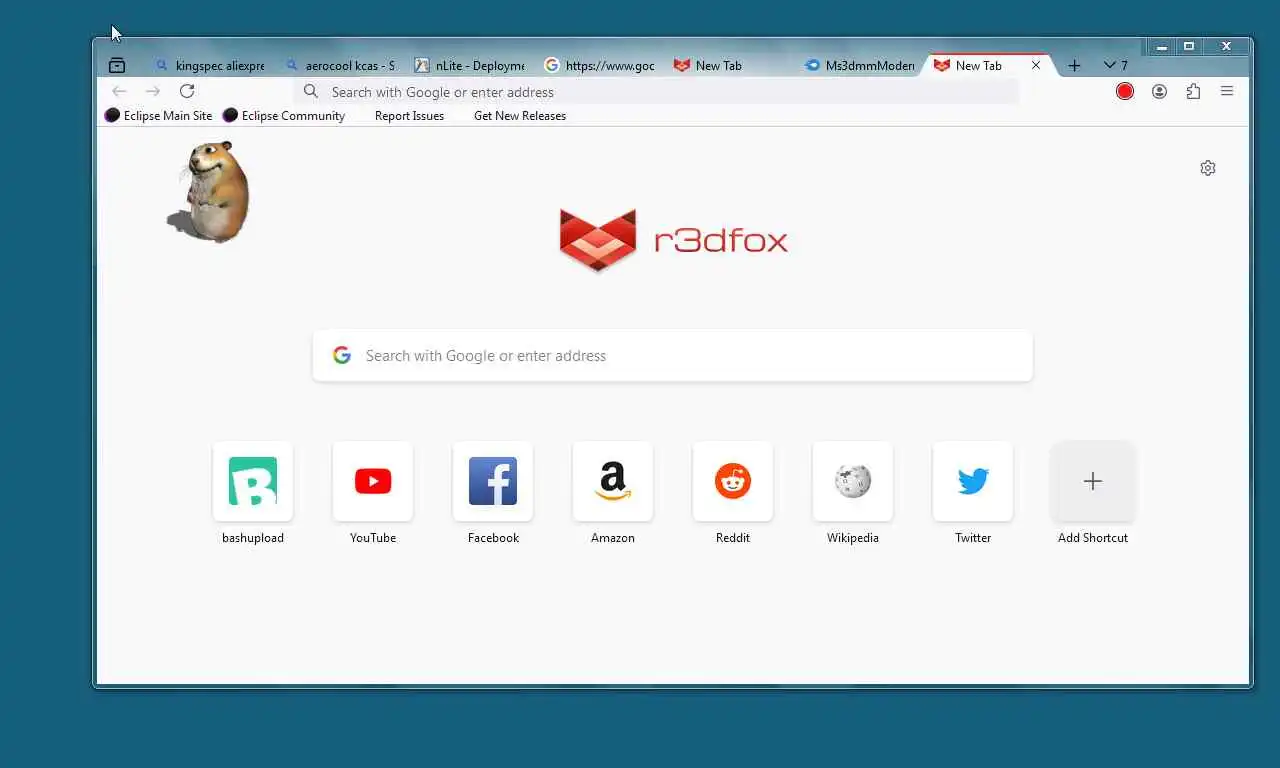Open new tab personalize gear icon
Viewport: 1280px width, 768px height.
point(1208,168)
